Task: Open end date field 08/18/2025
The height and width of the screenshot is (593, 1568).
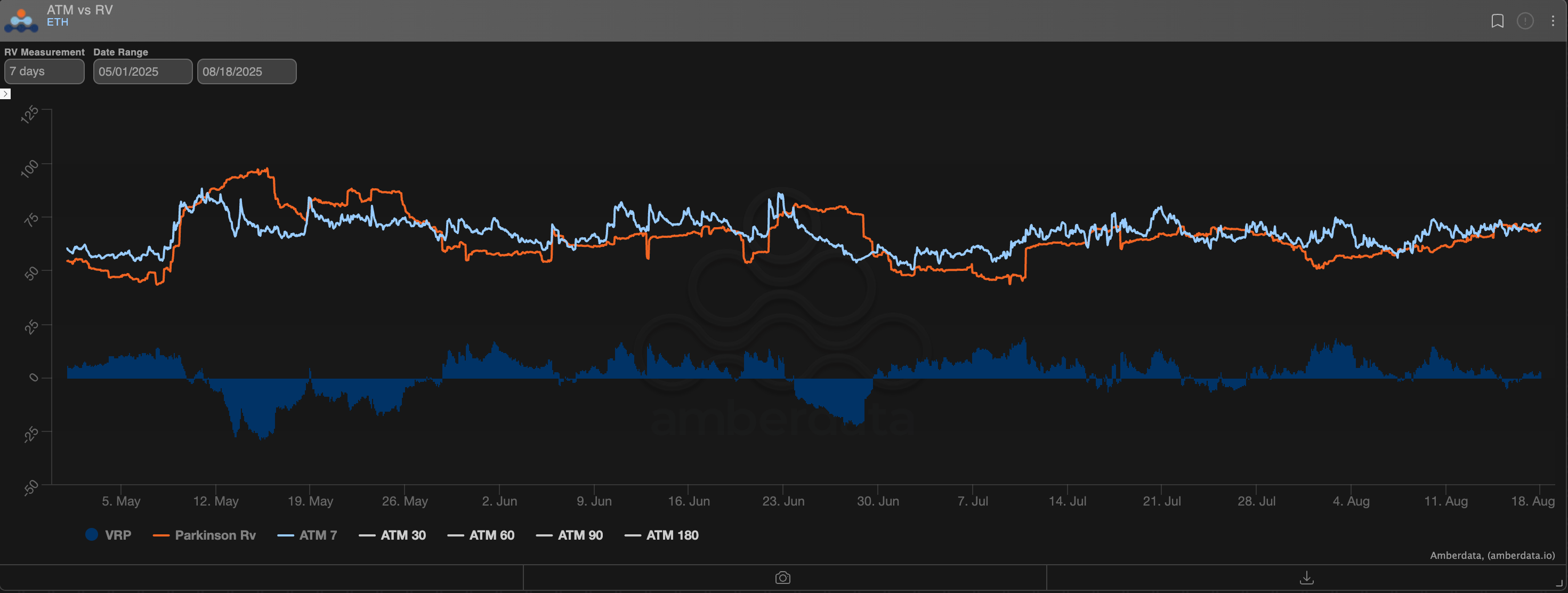Action: point(247,71)
